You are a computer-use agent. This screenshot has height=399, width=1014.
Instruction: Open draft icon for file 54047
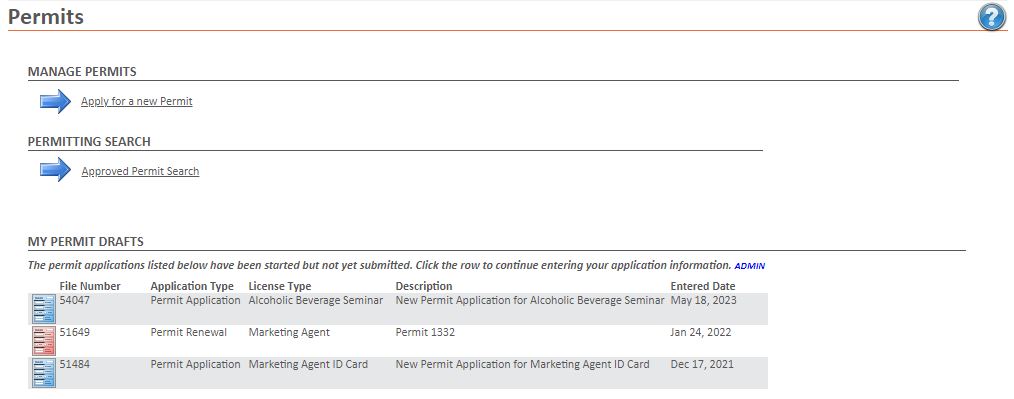point(44,308)
